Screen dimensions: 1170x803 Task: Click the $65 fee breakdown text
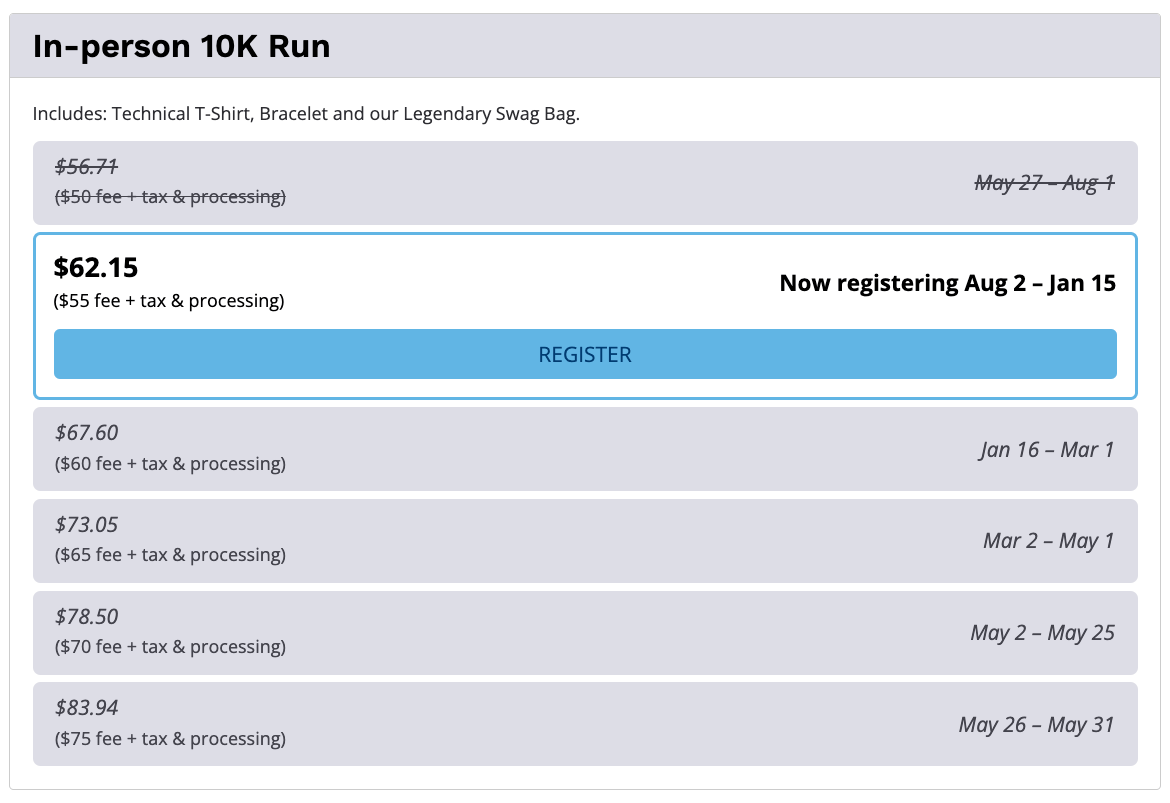169,555
